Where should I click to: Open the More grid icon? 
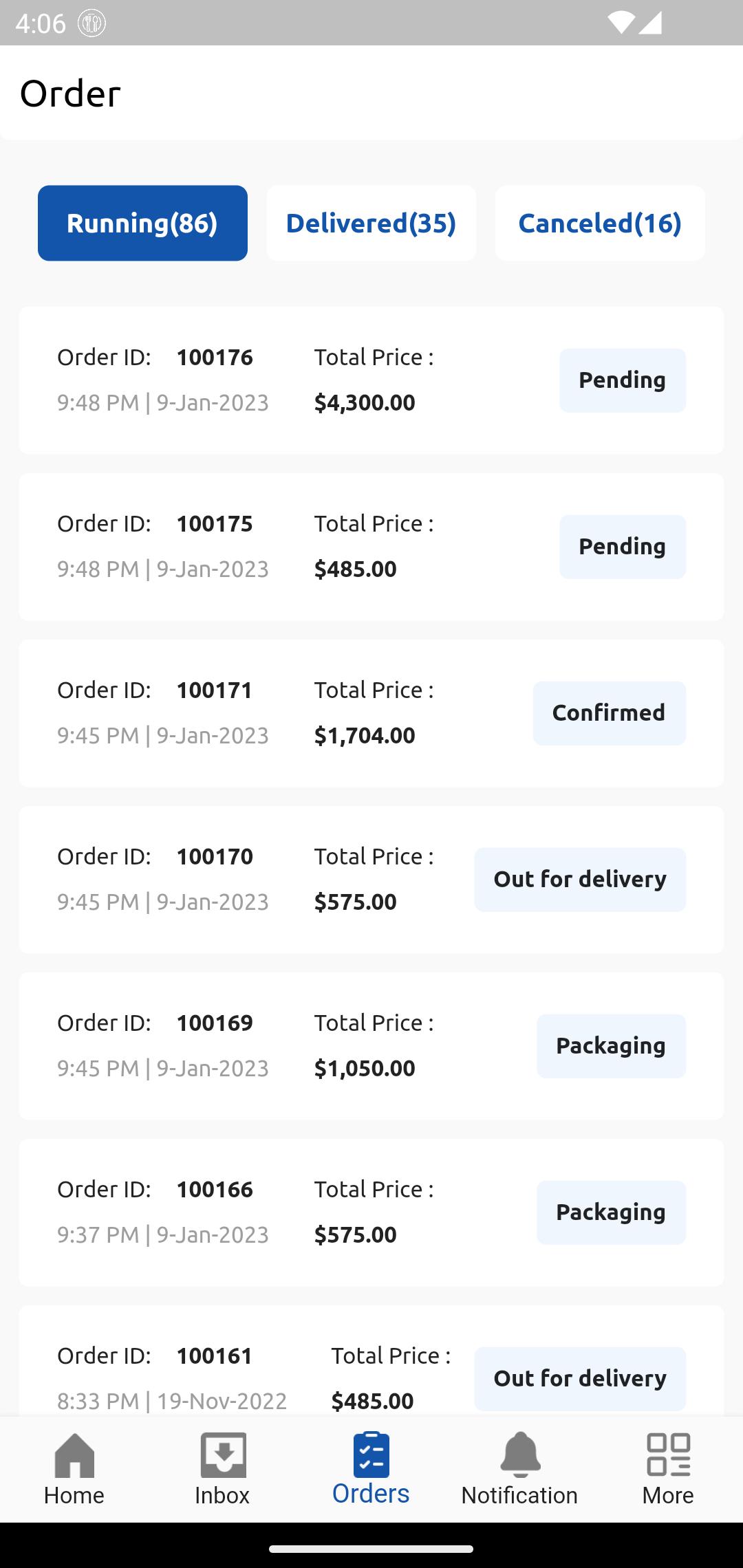coord(669,1455)
